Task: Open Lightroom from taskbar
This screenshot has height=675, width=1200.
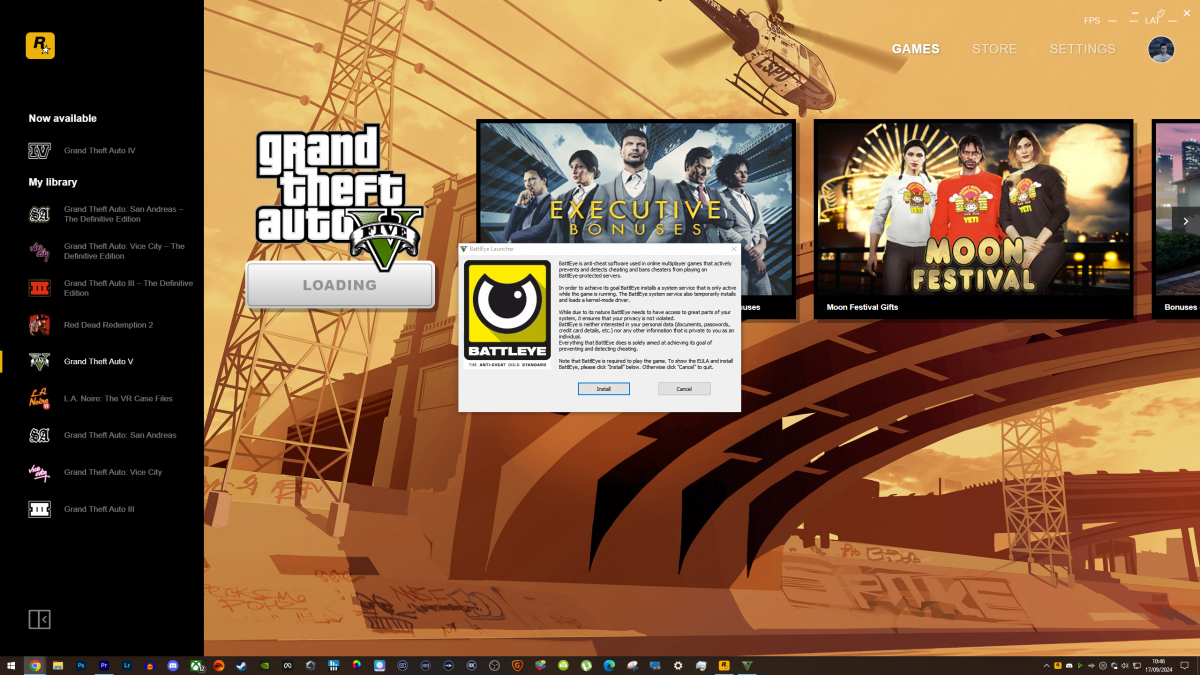Action: (x=127, y=665)
